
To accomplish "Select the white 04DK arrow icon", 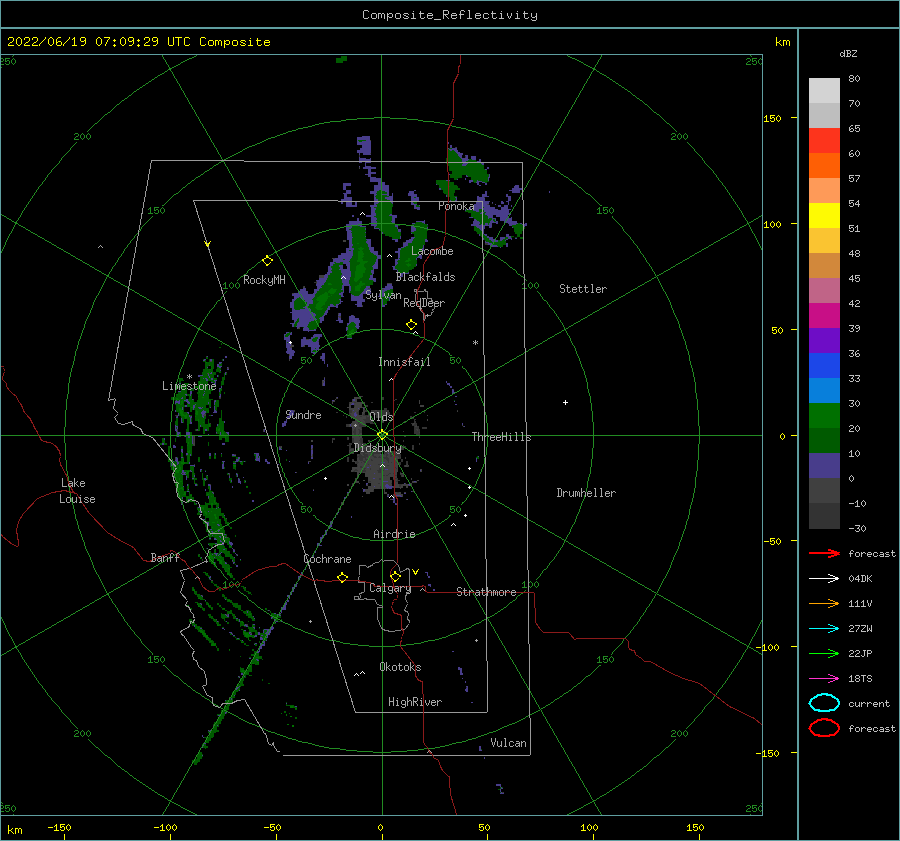I will [x=824, y=579].
